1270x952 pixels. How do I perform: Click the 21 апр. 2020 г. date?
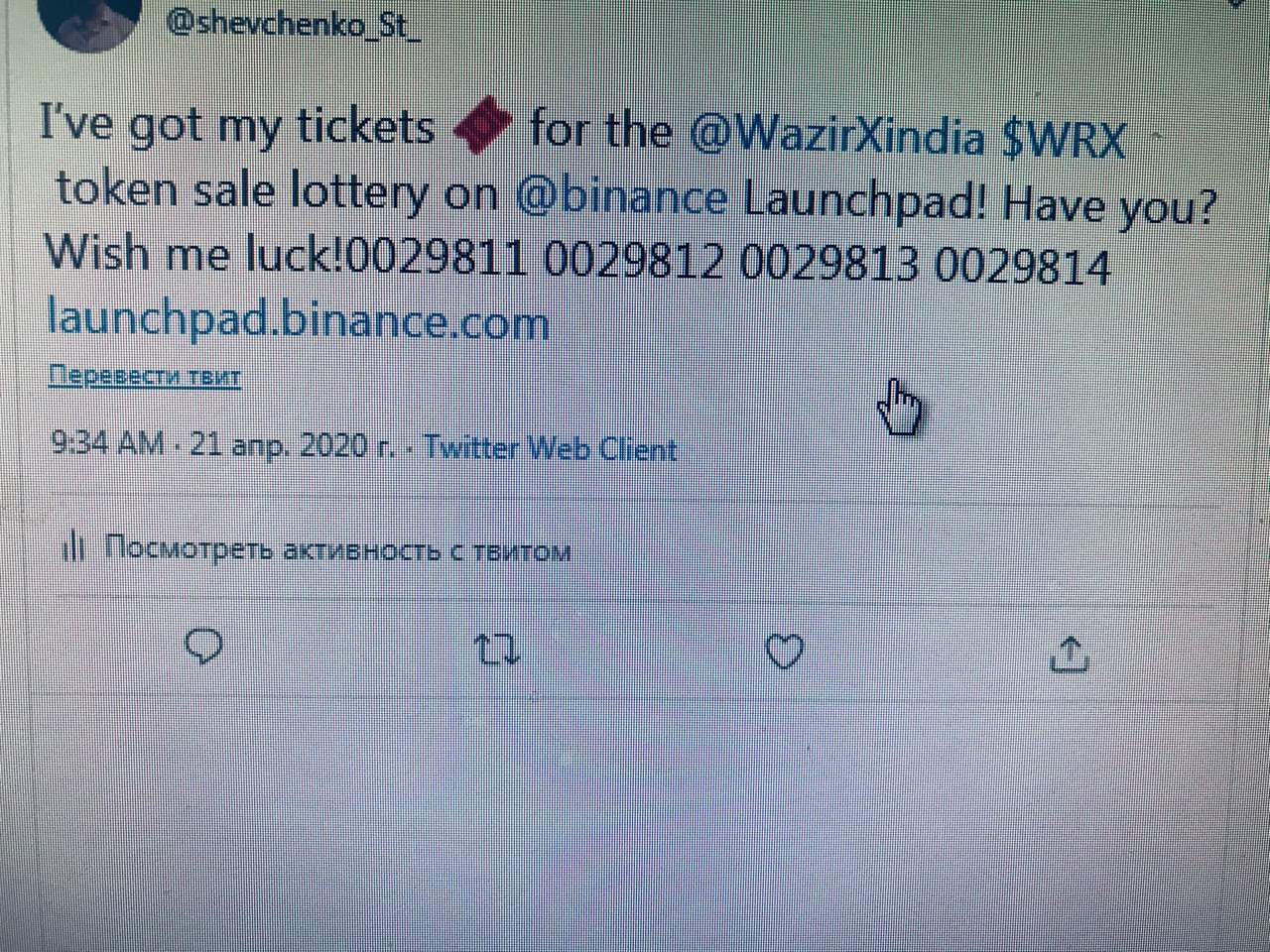293,444
